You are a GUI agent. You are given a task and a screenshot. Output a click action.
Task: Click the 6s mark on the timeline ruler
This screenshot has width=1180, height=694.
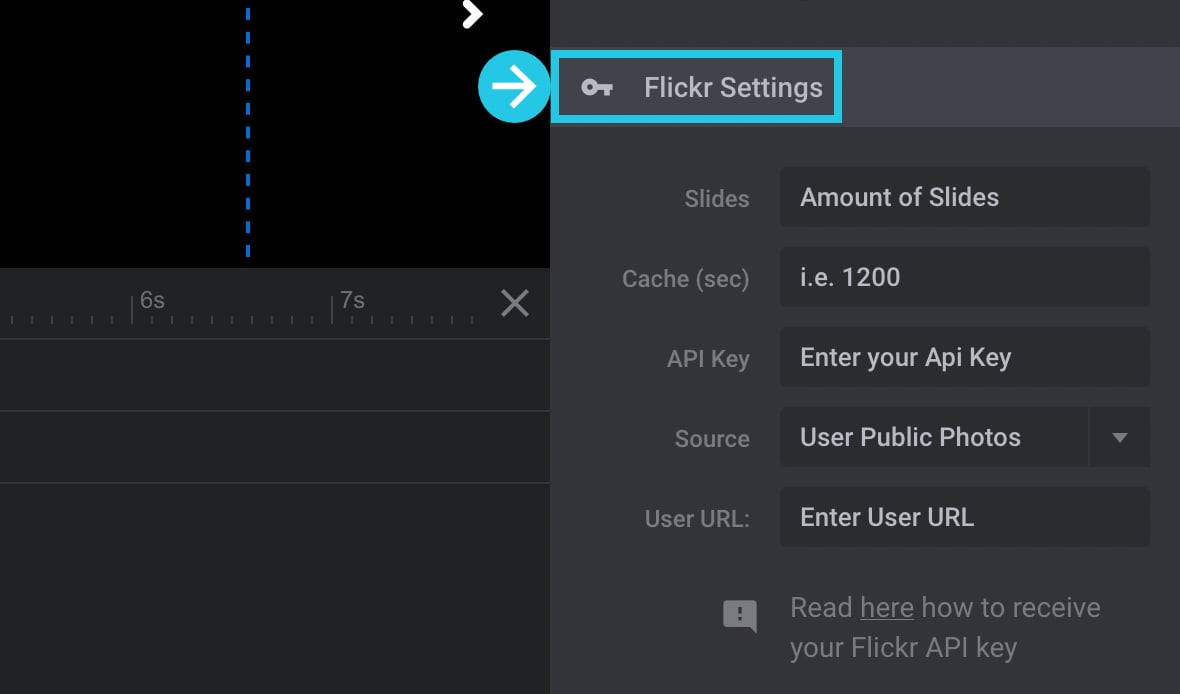152,300
